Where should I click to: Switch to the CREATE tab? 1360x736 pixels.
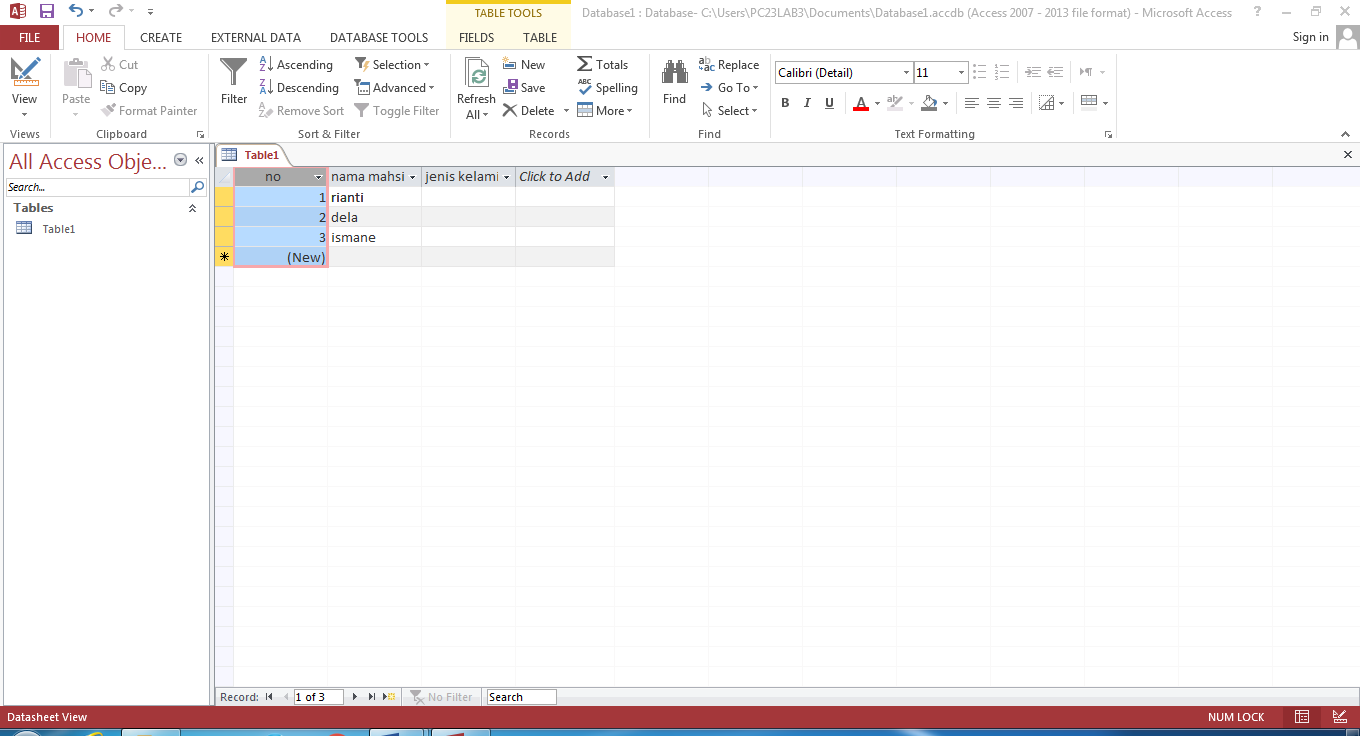161,37
